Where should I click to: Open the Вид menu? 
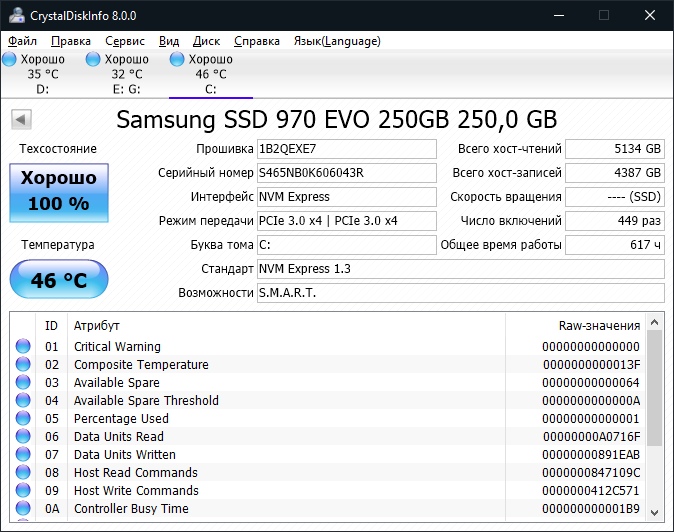pos(169,41)
